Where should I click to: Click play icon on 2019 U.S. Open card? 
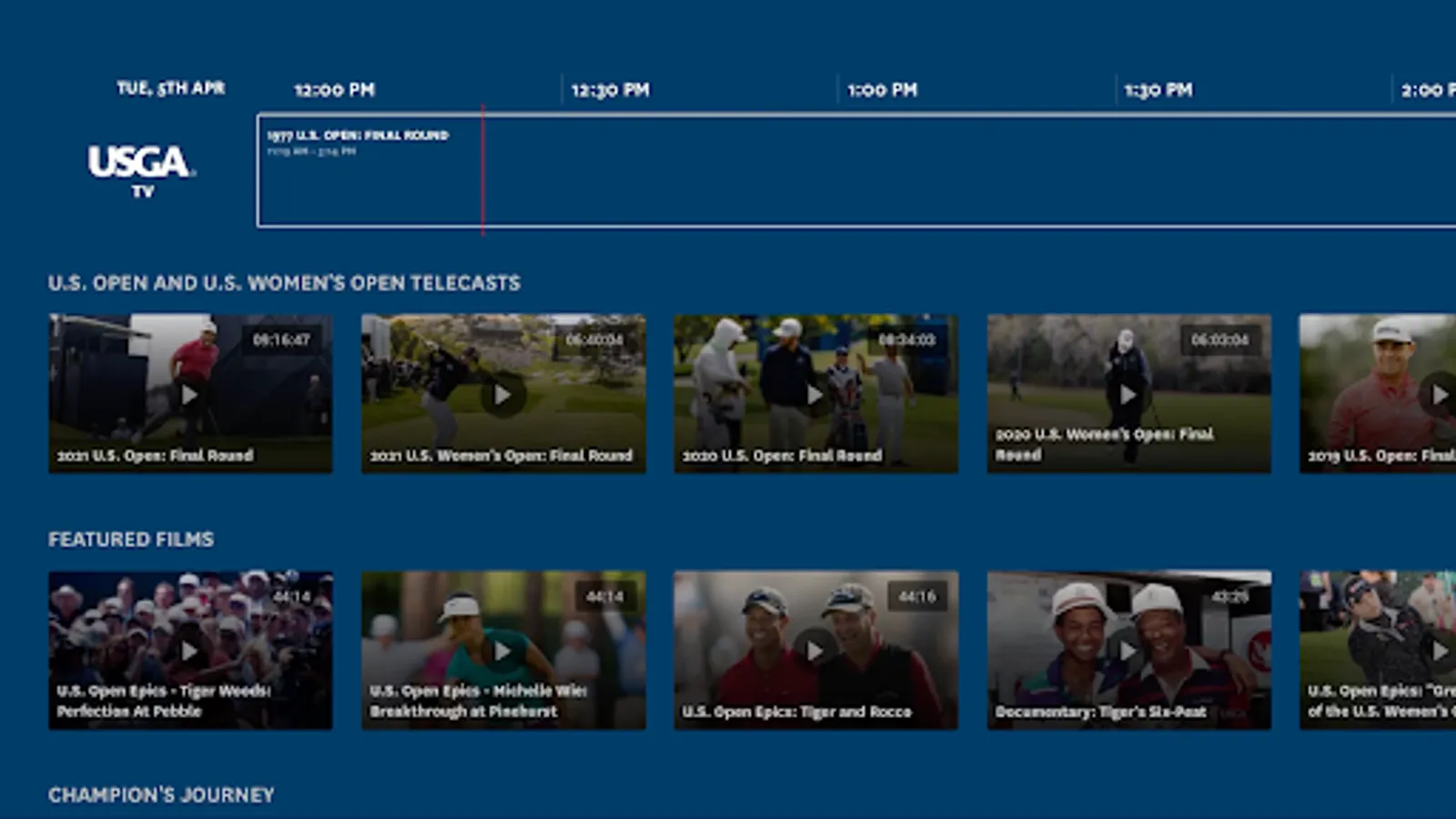pos(1440,395)
